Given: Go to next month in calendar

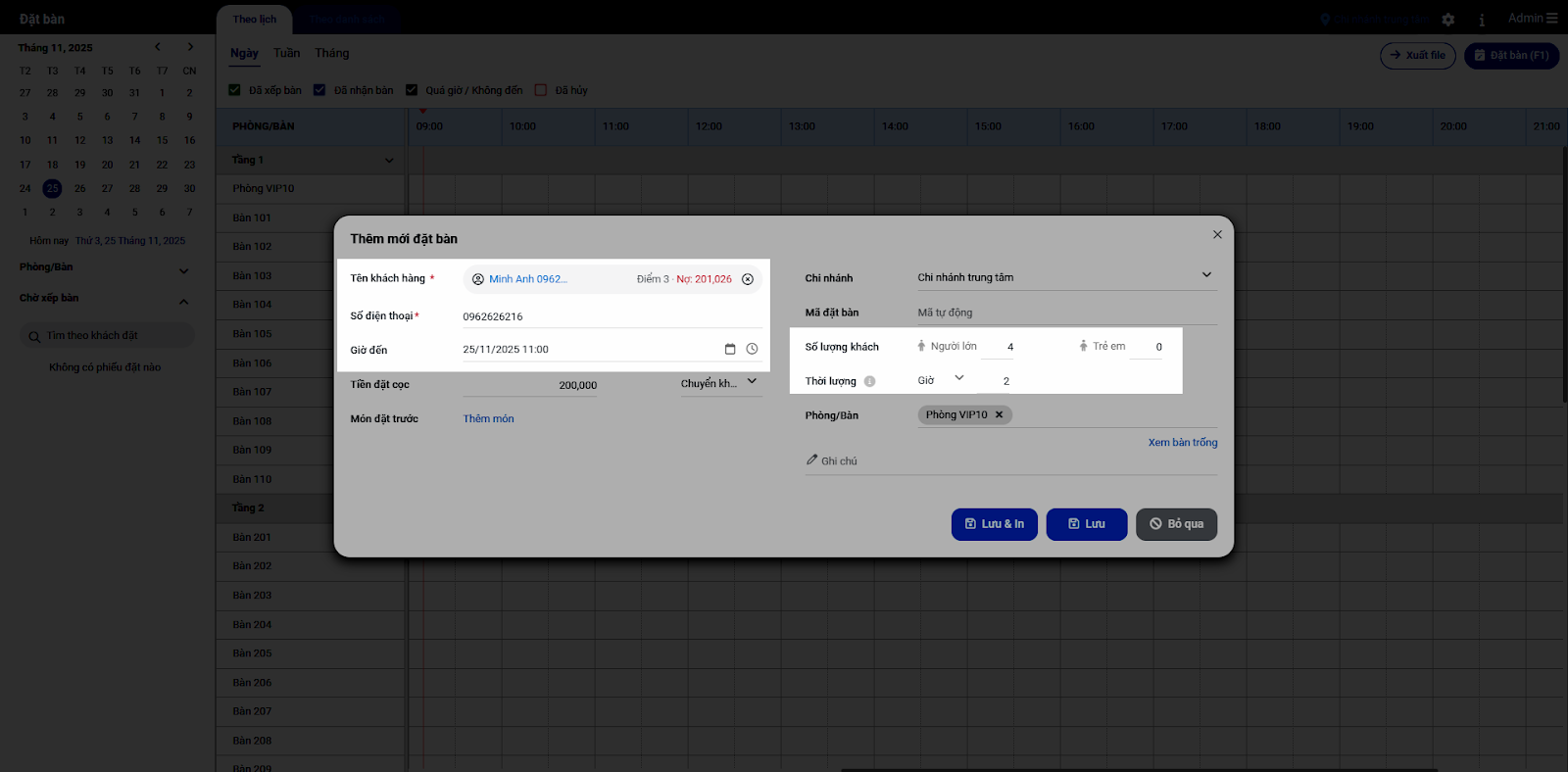Looking at the screenshot, I should [x=190, y=47].
